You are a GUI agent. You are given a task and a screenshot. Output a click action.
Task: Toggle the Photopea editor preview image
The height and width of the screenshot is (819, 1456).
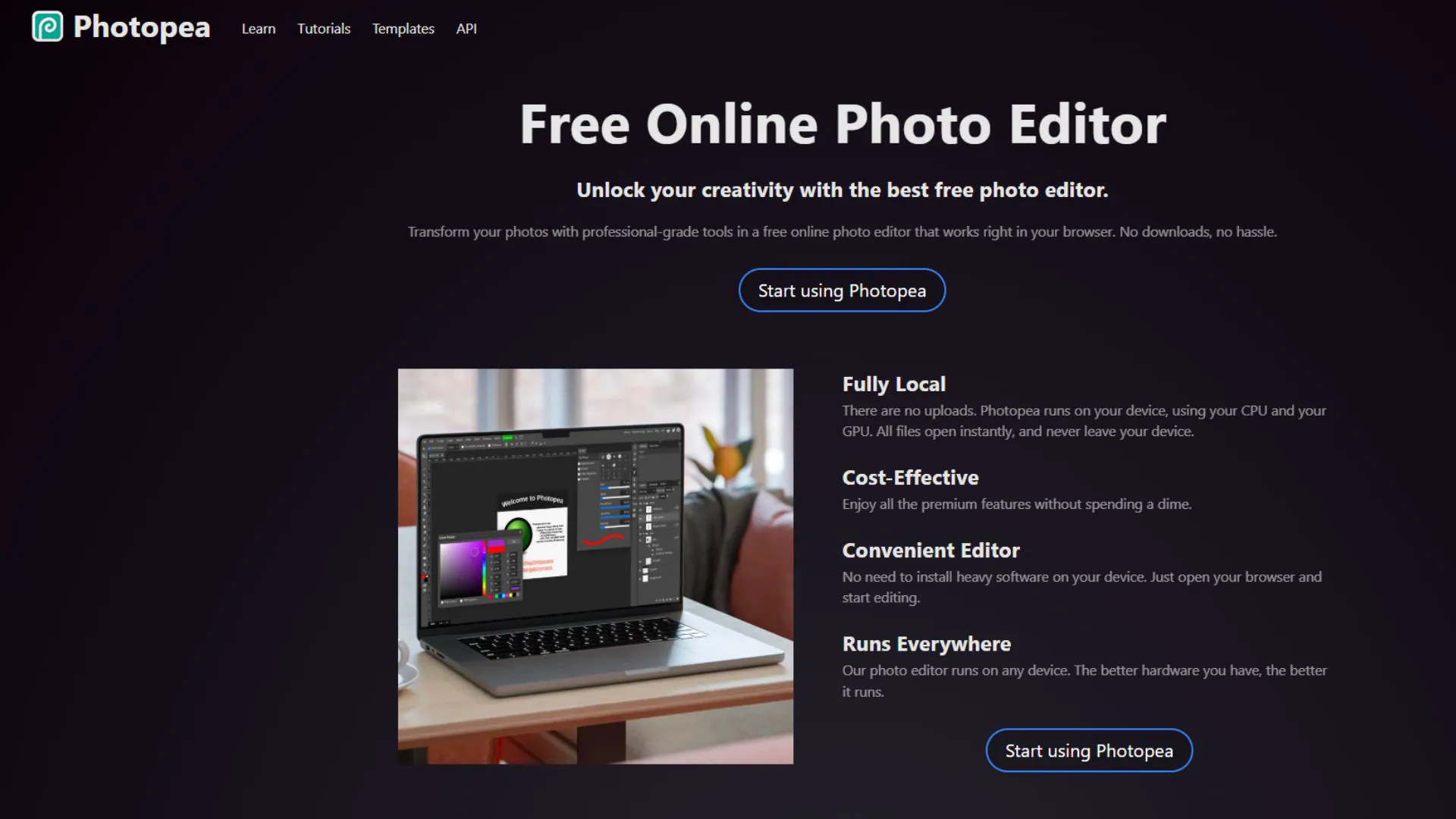(596, 566)
